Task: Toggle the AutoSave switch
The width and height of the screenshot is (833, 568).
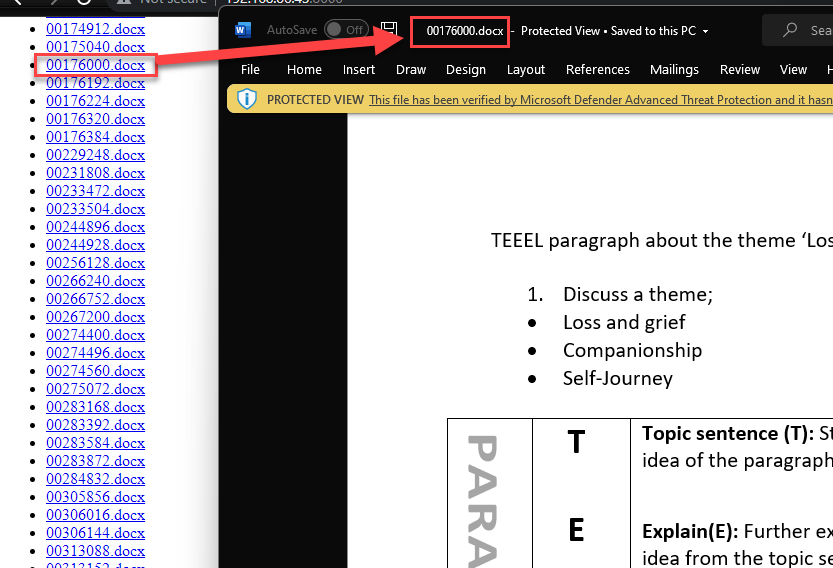Action: 346,30
